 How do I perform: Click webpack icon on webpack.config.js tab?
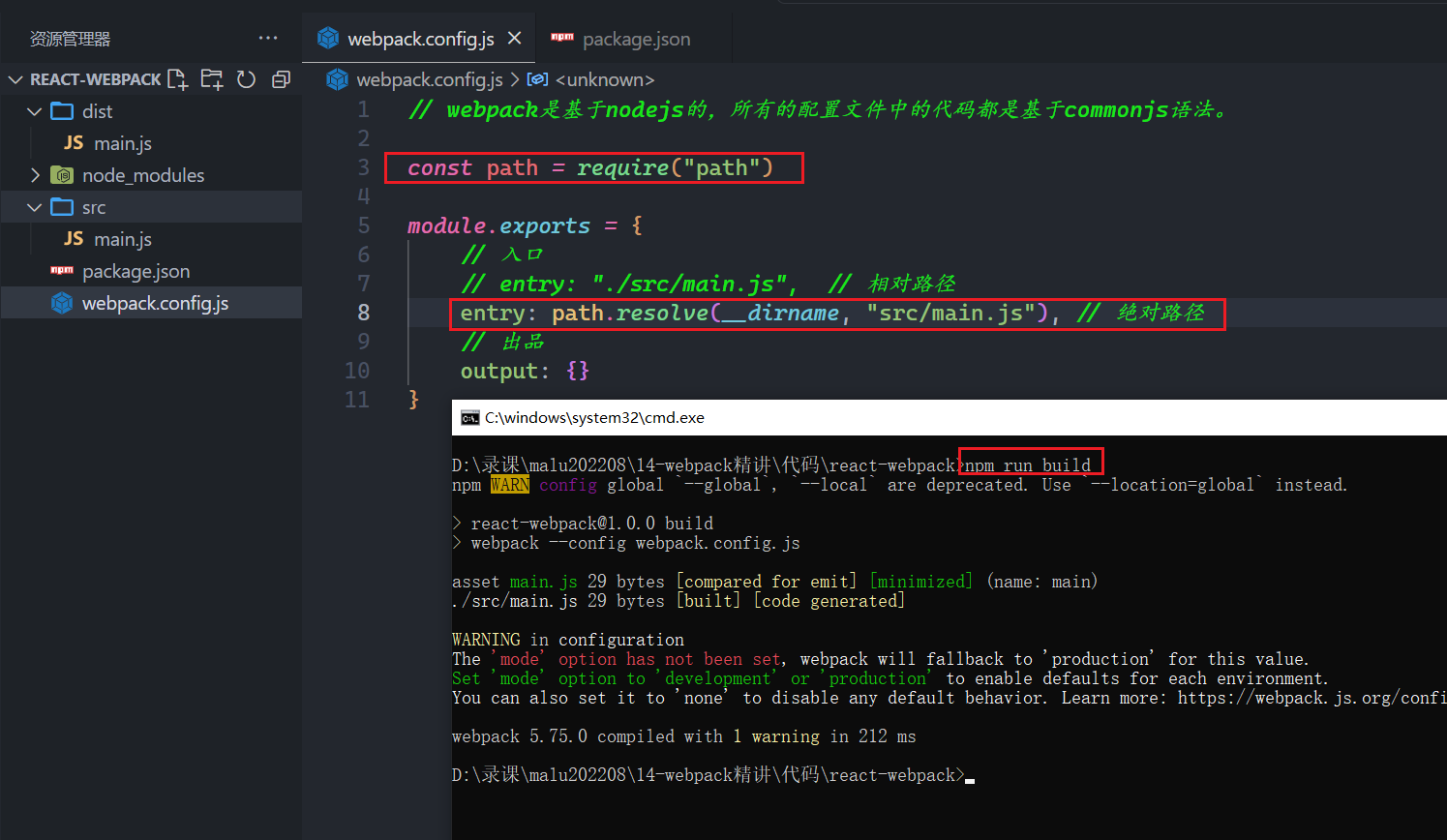coord(328,38)
